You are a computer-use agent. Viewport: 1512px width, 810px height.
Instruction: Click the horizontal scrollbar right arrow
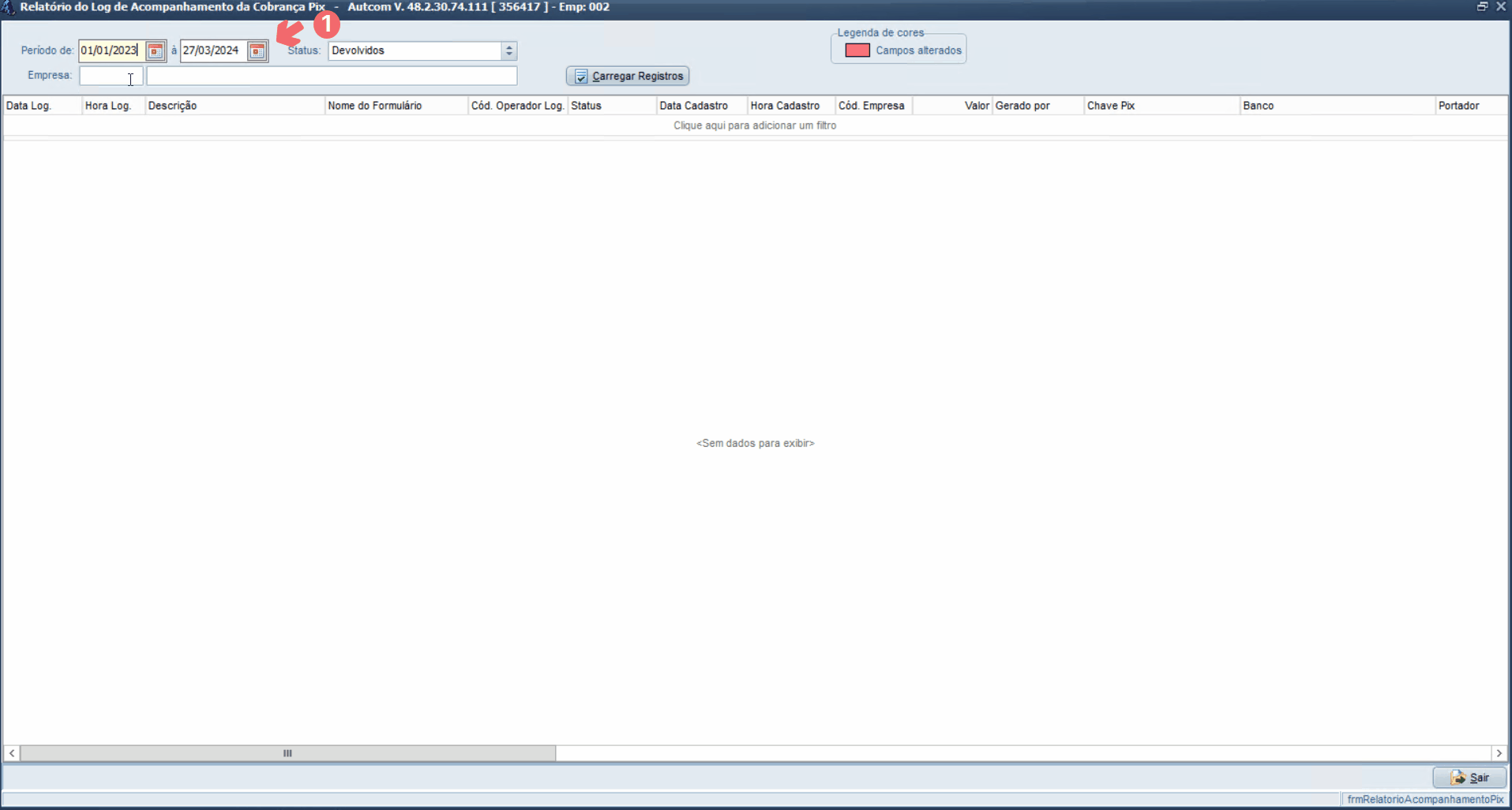1499,753
